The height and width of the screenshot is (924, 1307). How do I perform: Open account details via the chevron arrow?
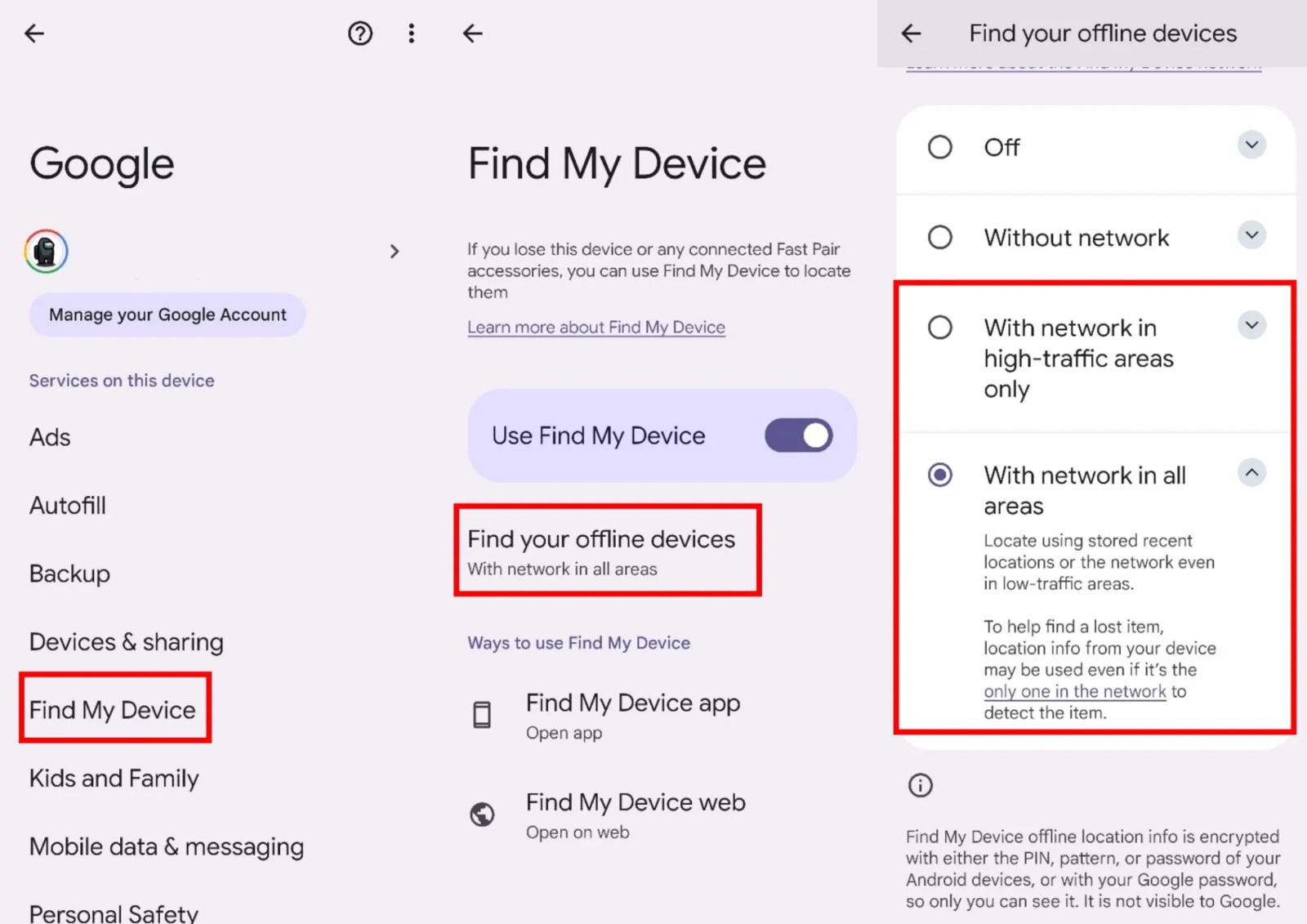pyautogui.click(x=395, y=251)
